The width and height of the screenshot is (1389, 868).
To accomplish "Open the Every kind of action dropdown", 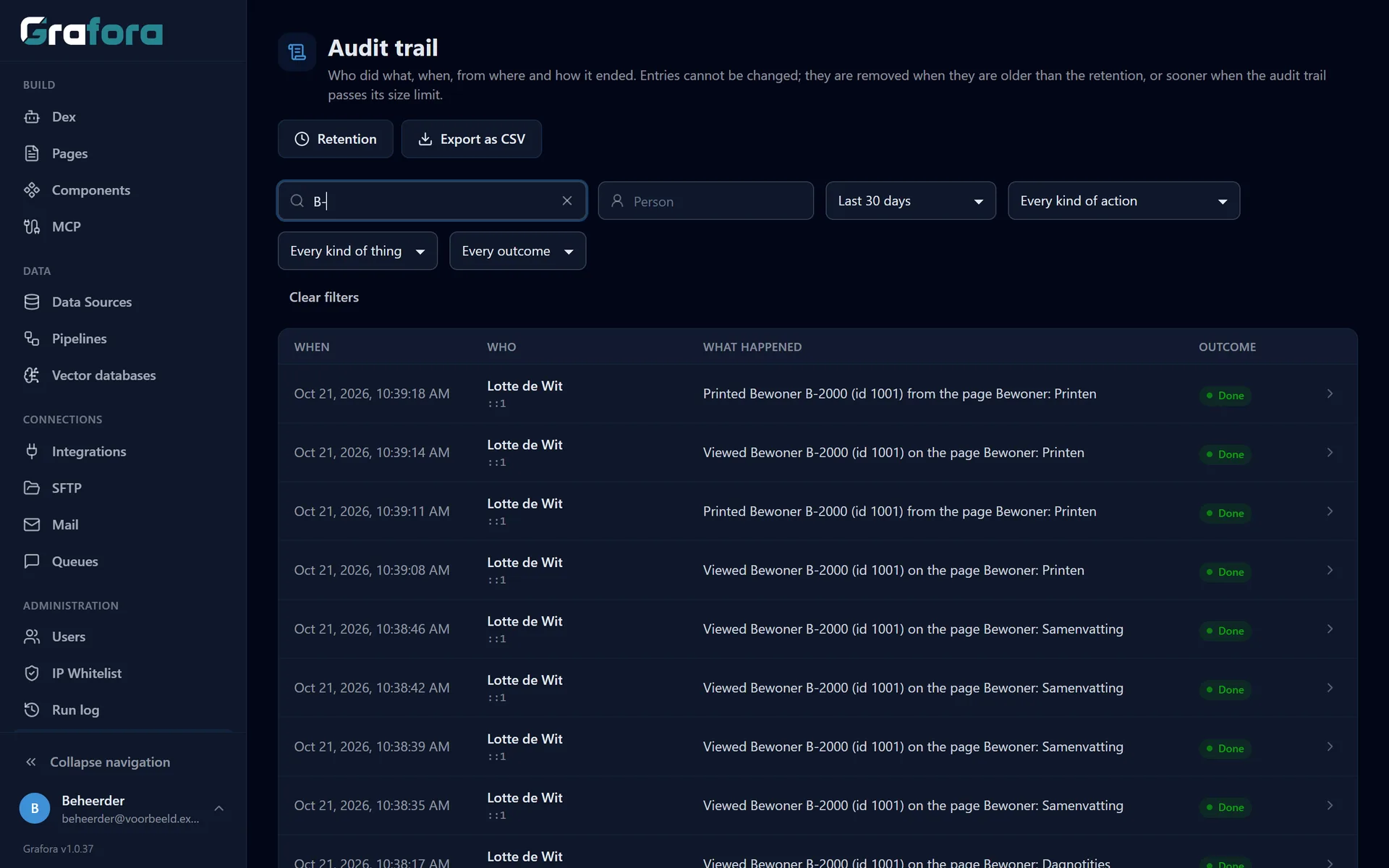I will (1123, 201).
